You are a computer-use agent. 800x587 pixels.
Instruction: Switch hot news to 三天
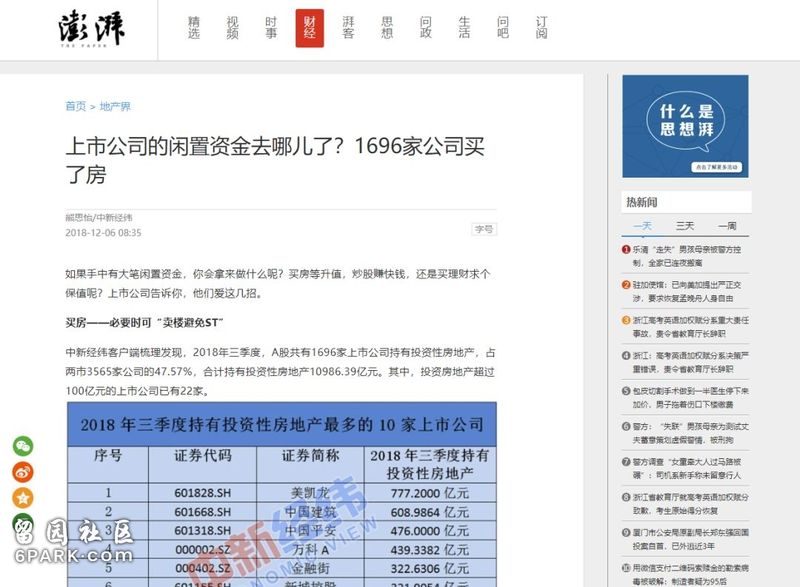click(685, 225)
